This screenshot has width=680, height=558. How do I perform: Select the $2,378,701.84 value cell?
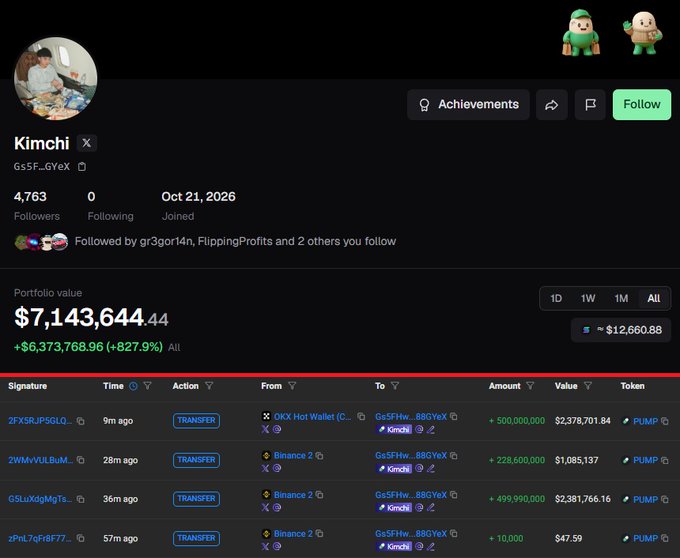pyautogui.click(x=582, y=421)
